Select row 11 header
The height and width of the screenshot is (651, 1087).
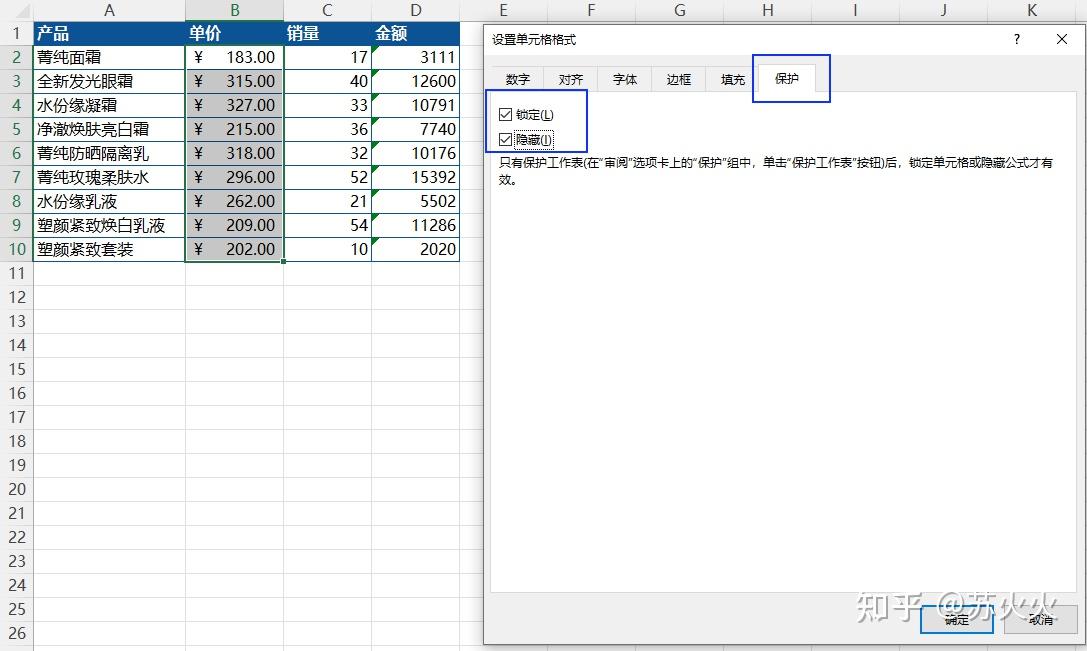[16, 273]
